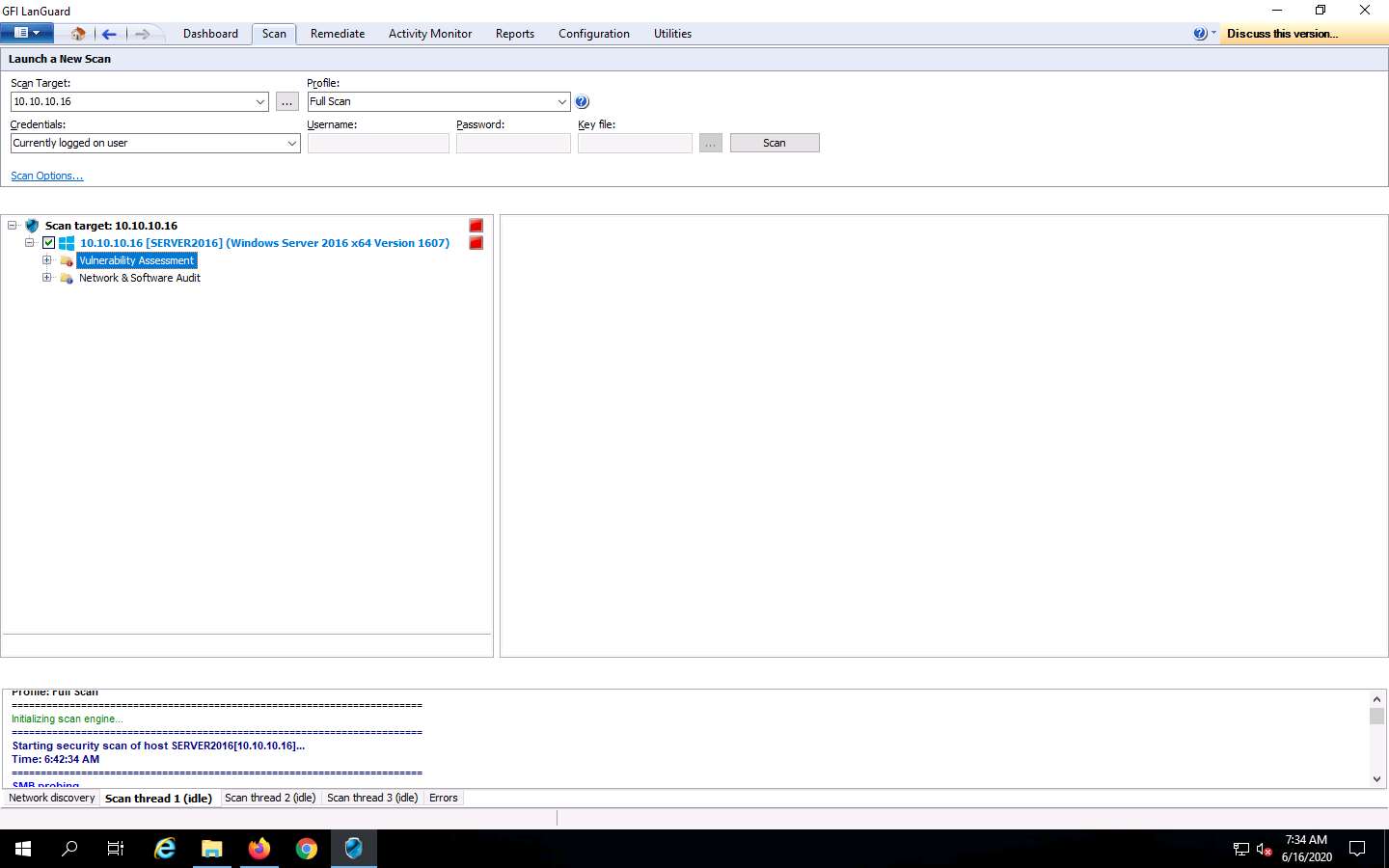Viewport: 1389px width, 868px height.
Task: Click the red indicator on Scan target row
Action: pyautogui.click(x=476, y=226)
